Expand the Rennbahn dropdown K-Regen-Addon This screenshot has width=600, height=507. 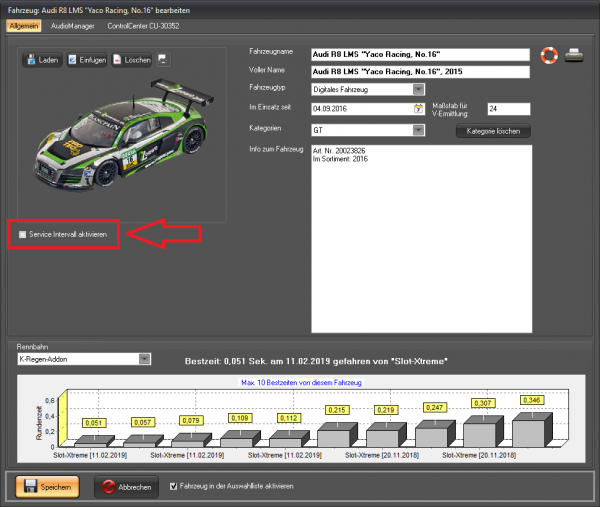tap(145, 359)
